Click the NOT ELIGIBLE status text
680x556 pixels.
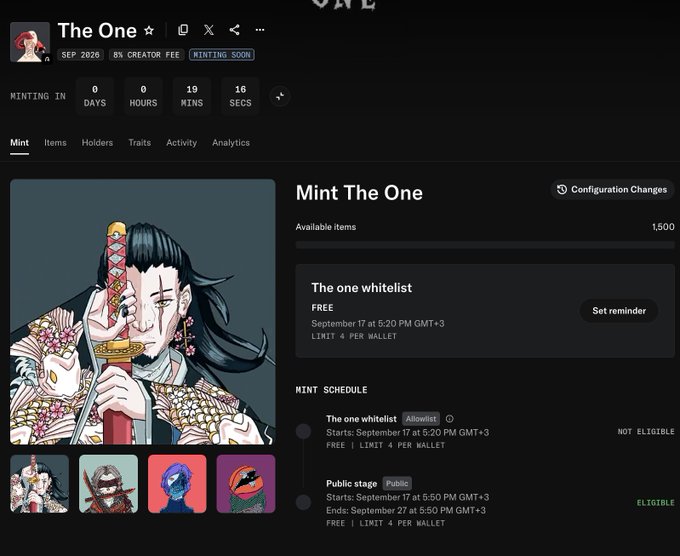click(x=646, y=432)
